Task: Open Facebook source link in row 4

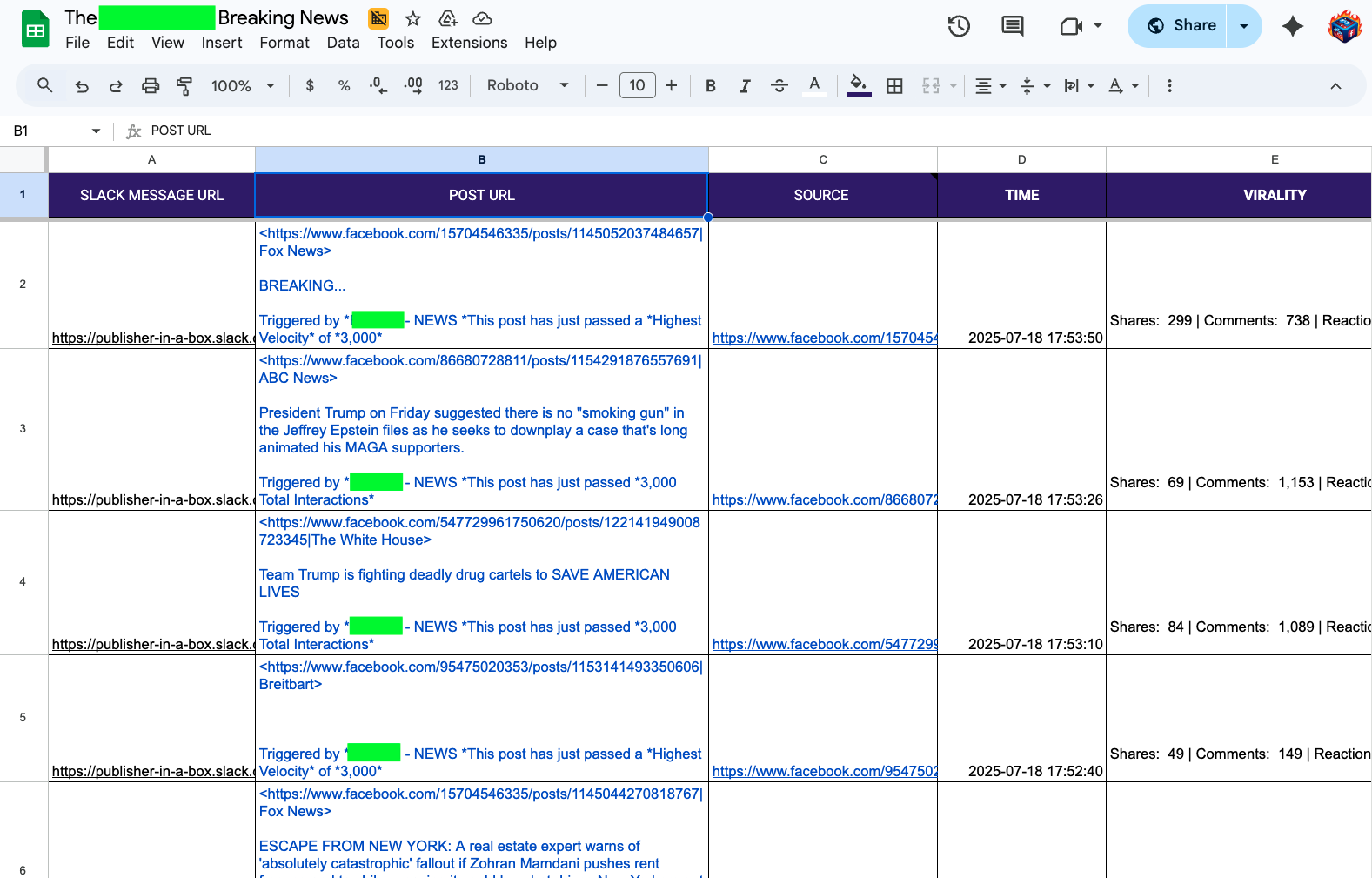Action: click(824, 644)
